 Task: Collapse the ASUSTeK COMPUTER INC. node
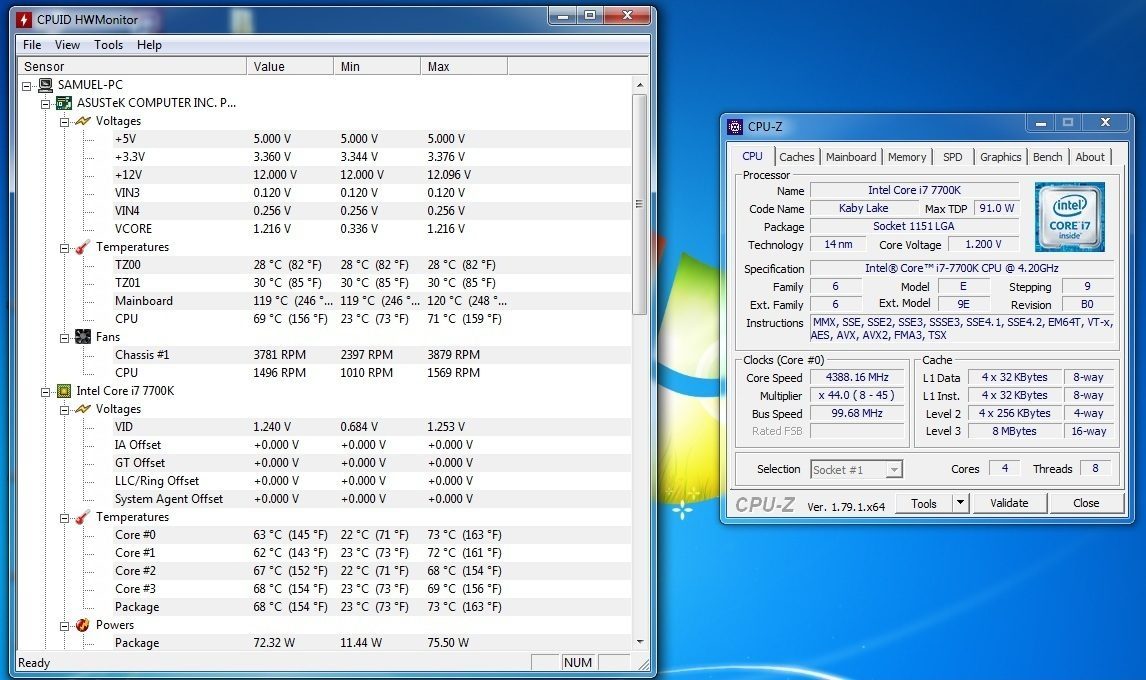[45, 104]
